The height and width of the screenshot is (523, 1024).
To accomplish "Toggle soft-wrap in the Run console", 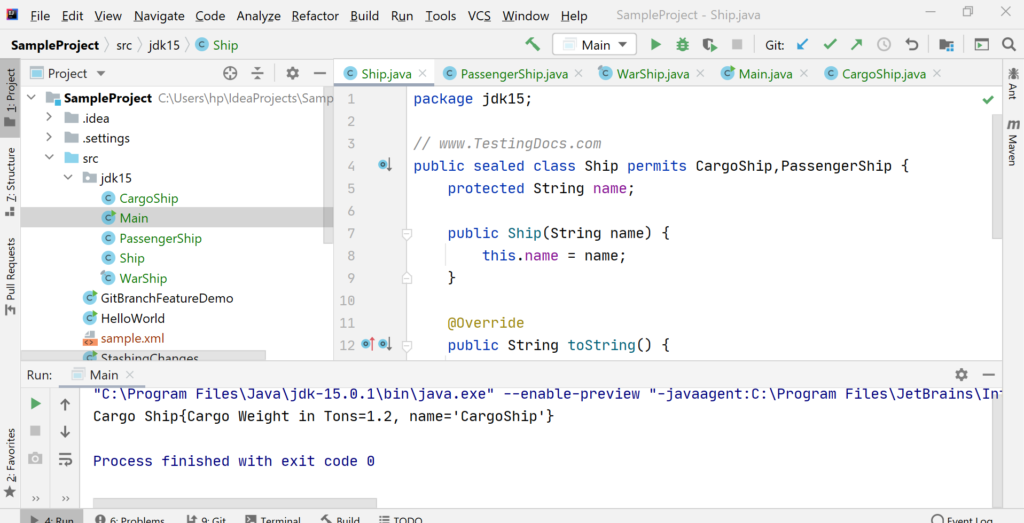I will click(65, 459).
